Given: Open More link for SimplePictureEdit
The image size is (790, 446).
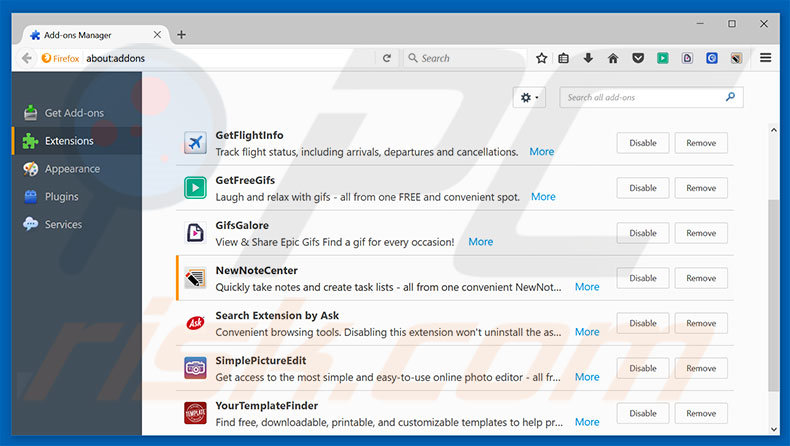Looking at the screenshot, I should [587, 377].
